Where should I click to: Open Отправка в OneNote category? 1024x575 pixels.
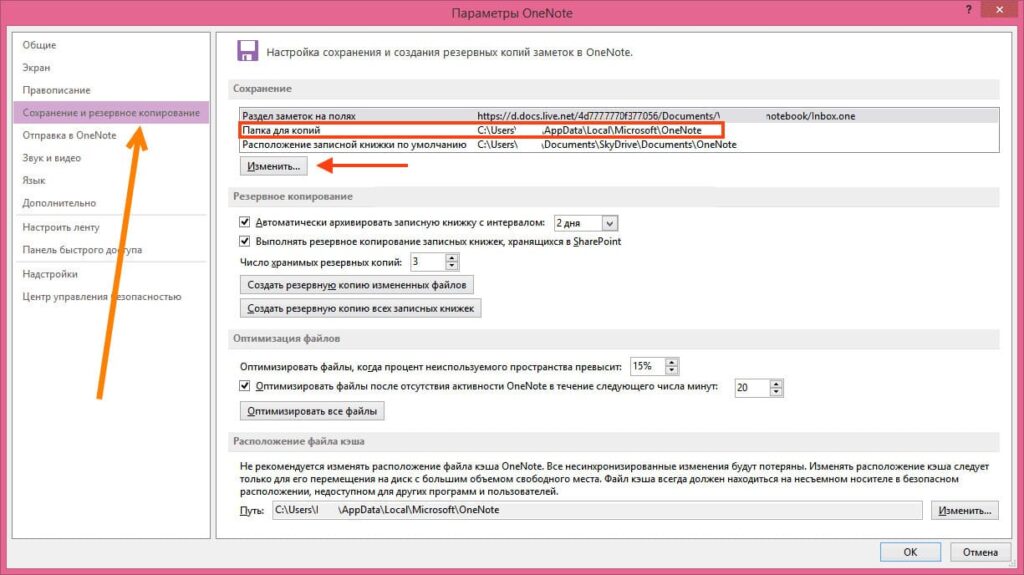coord(69,135)
